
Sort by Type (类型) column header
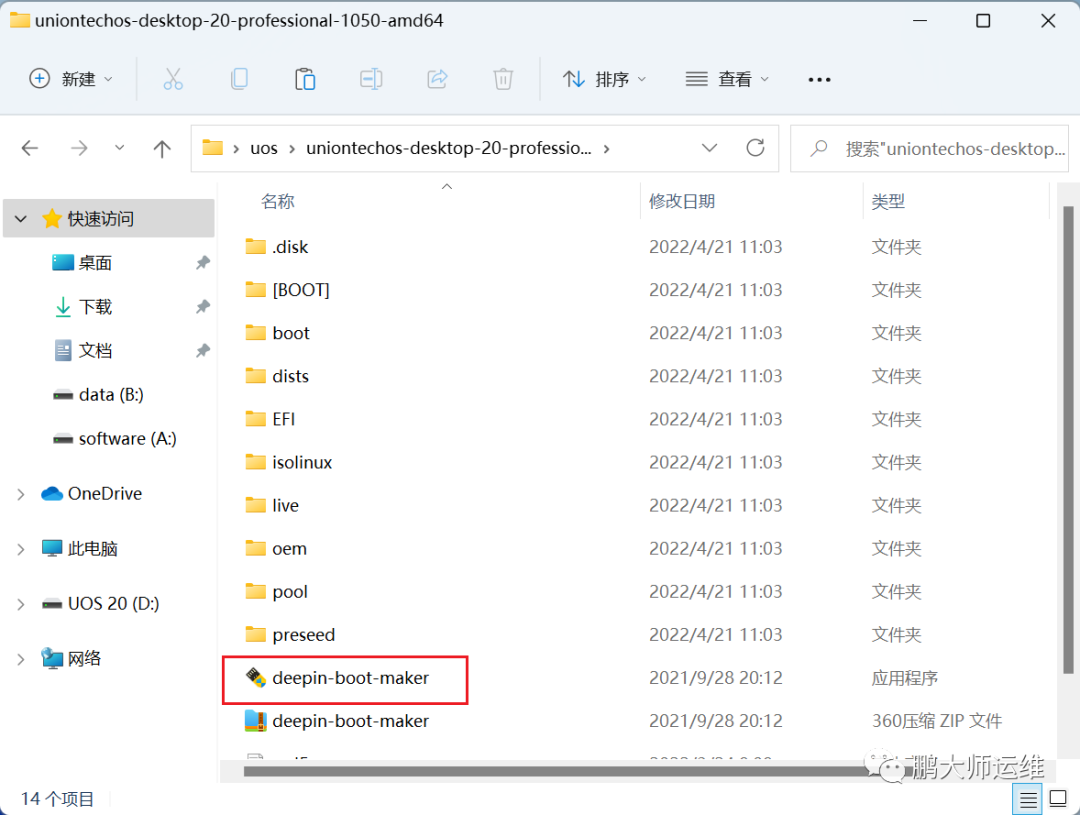pyautogui.click(x=888, y=201)
